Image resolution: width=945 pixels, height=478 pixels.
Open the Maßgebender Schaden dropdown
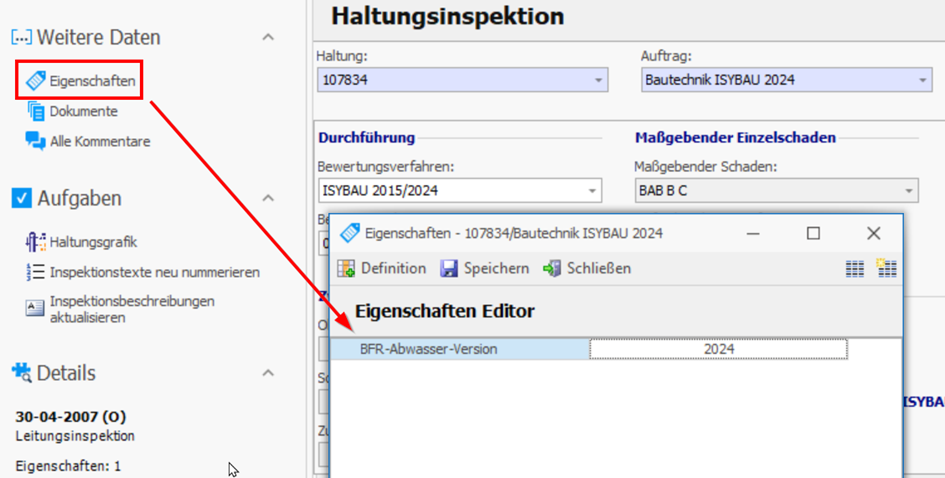(909, 190)
